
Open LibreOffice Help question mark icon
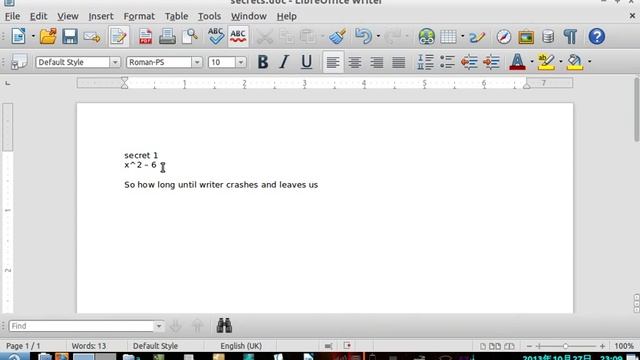[596, 37]
